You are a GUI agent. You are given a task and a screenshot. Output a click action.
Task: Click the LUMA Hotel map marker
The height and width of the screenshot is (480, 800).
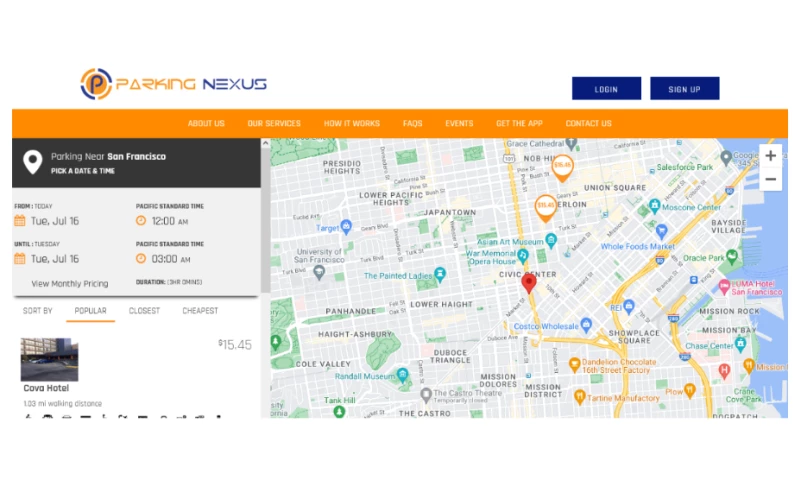pos(724,287)
